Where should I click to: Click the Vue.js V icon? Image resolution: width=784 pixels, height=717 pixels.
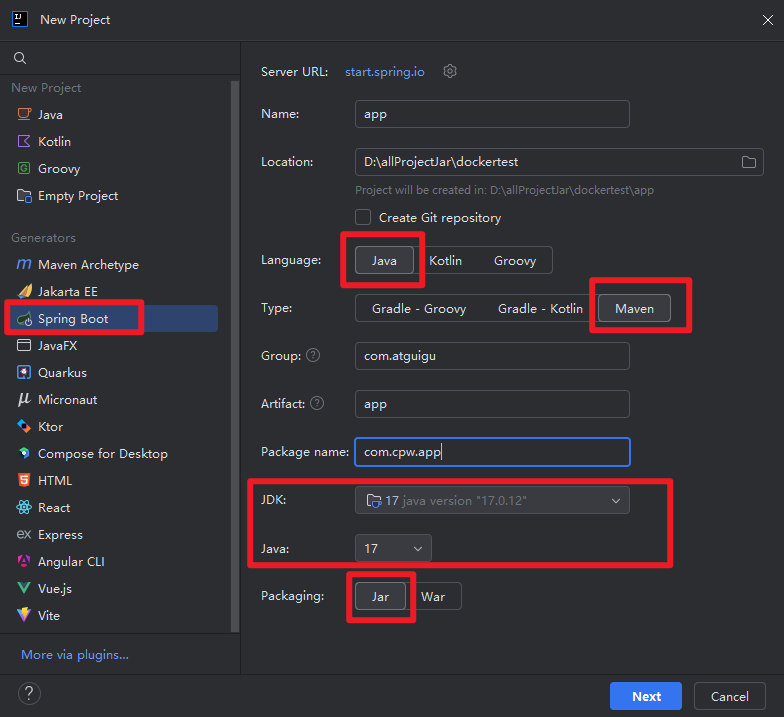tap(24, 588)
